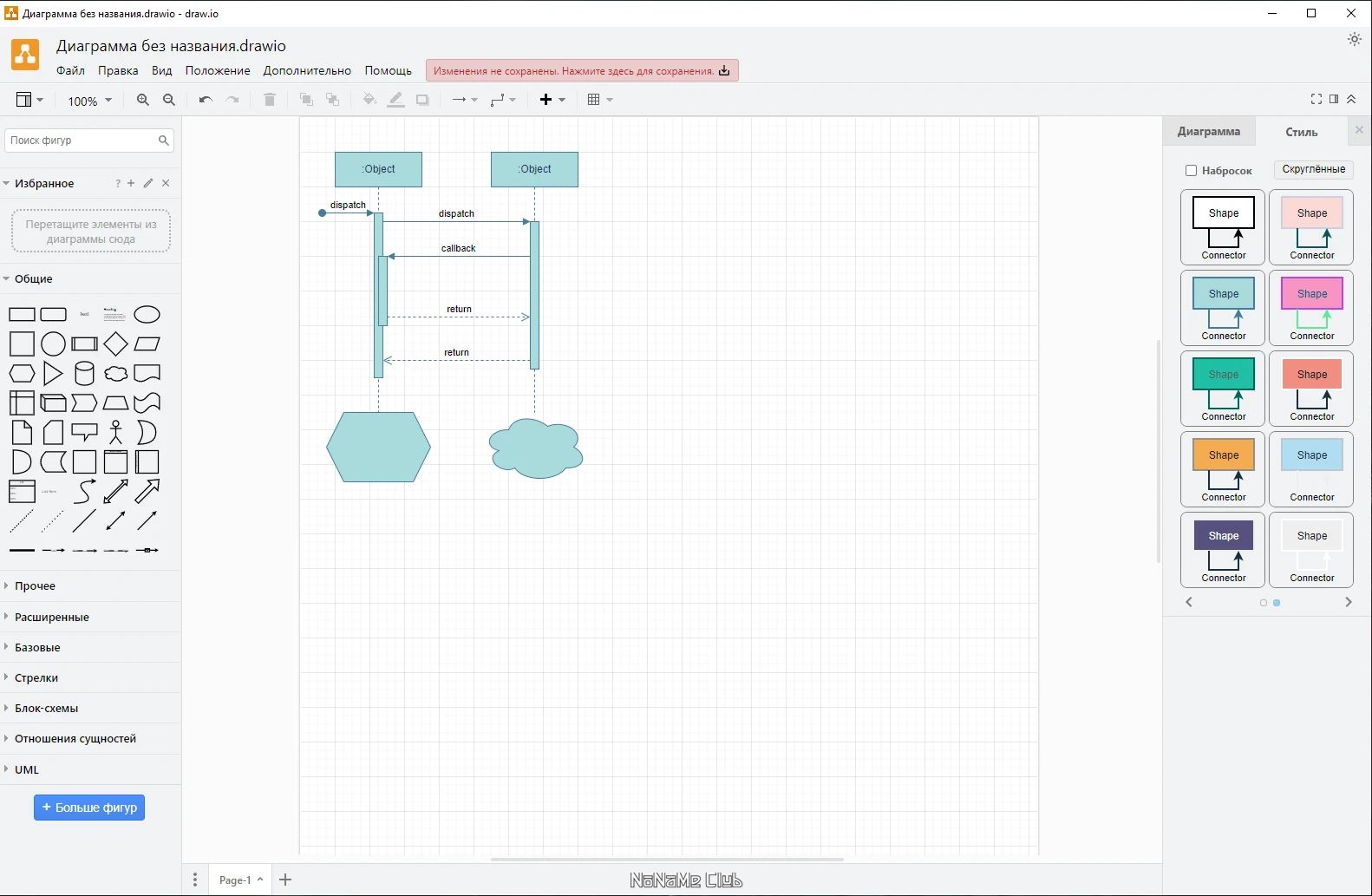Toggle the Скруглённые style option

click(x=1313, y=169)
